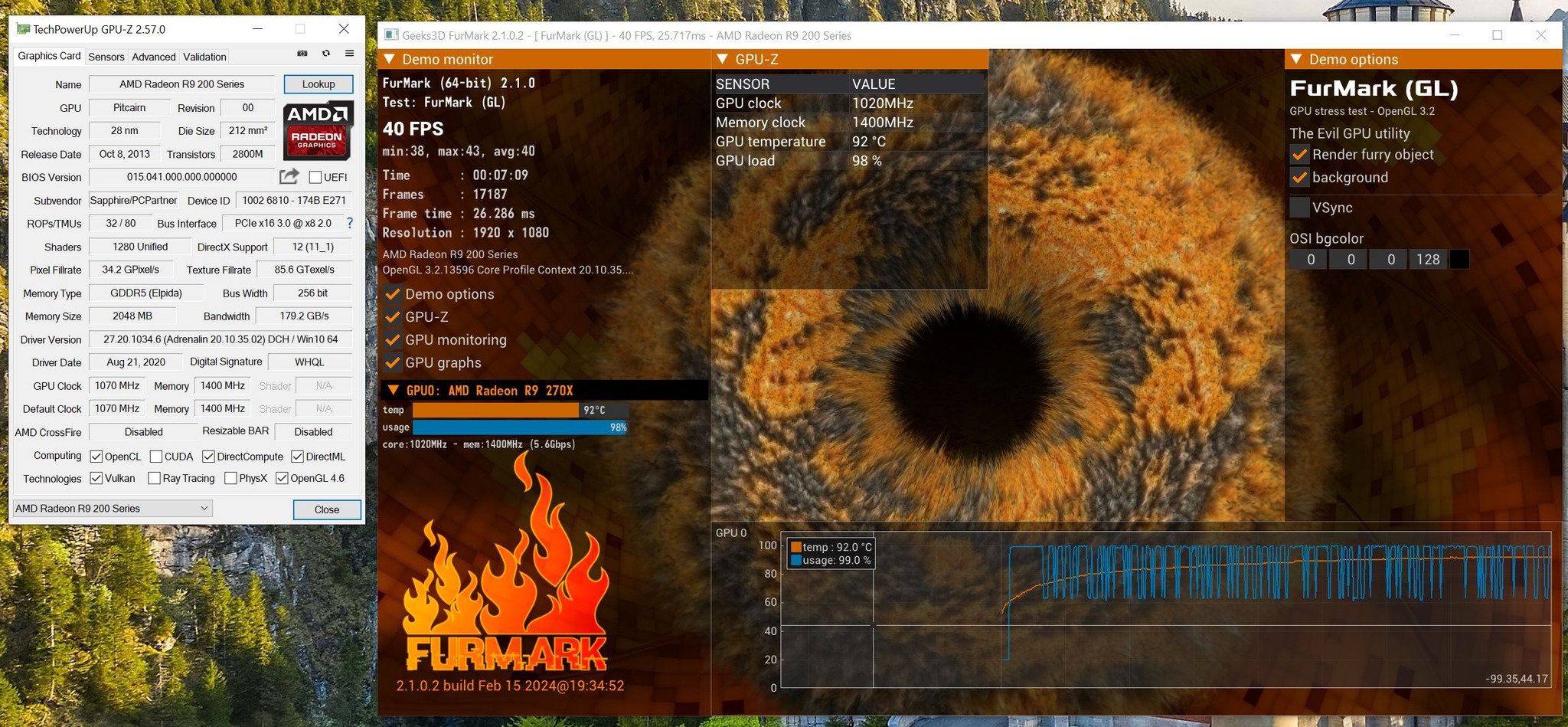Click the blue GPU usage bar

point(520,427)
